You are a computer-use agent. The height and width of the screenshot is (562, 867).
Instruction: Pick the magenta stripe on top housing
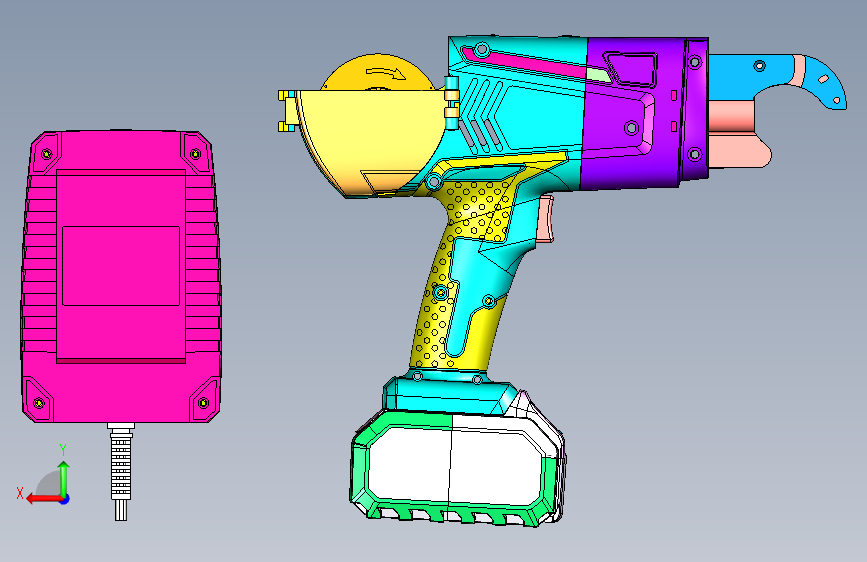click(525, 62)
